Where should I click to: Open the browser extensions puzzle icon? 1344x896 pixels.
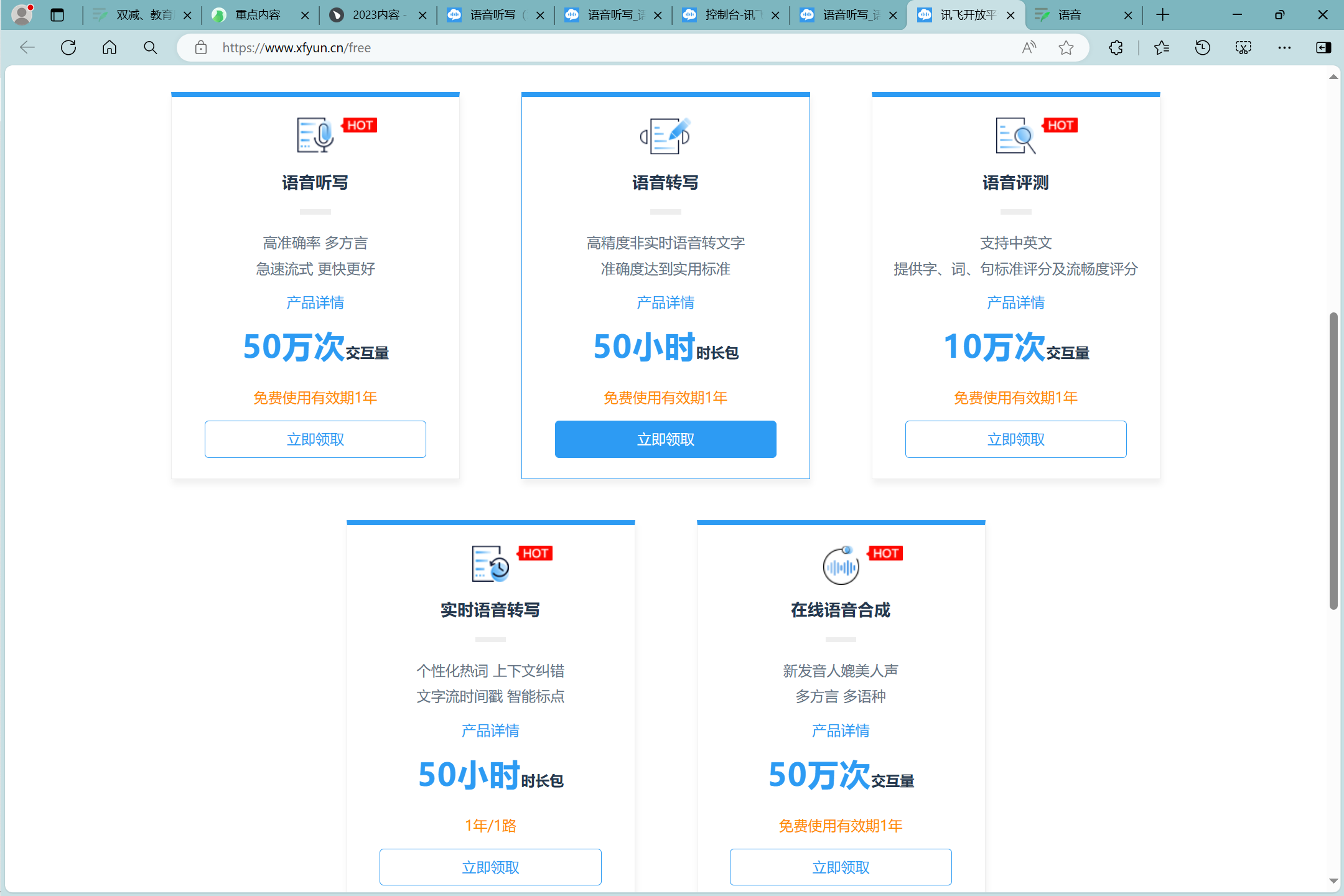(x=1116, y=47)
